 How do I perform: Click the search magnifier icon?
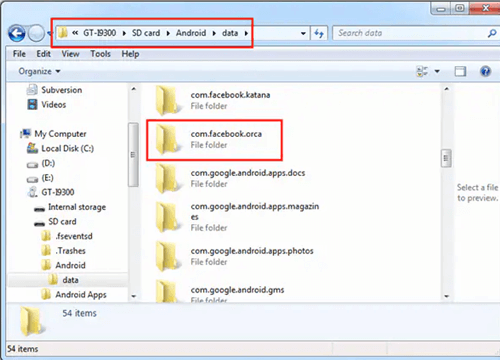pyautogui.click(x=492, y=33)
